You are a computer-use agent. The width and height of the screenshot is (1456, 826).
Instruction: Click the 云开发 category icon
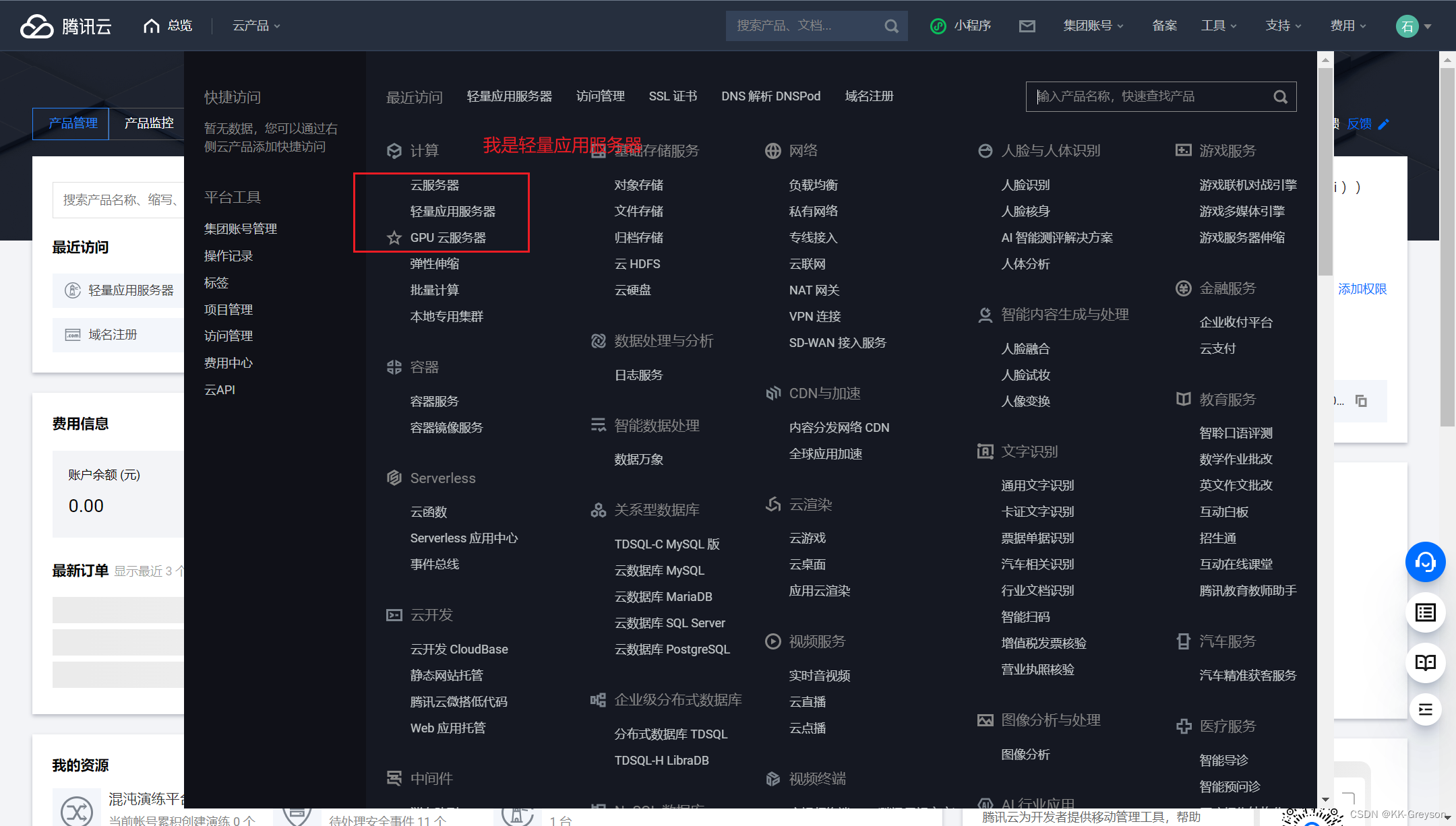[x=394, y=614]
